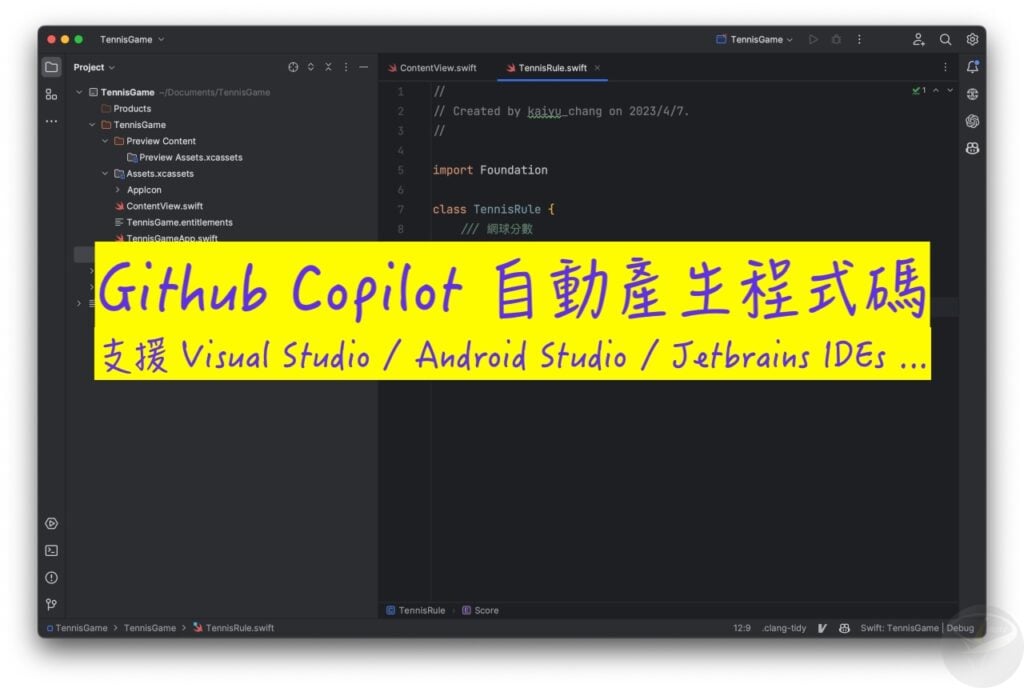Screen dimensions: 1024x688
Task: Open the Git tool window icon
Action: tap(51, 604)
